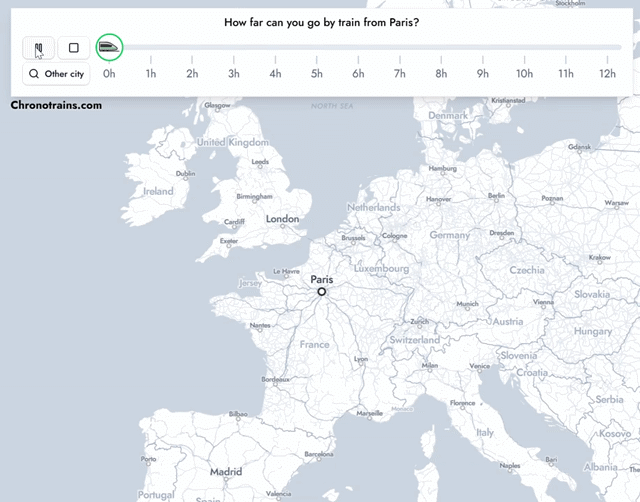Screen dimensions: 640x502
Task: Click the Netherlands country label
Action: [x=373, y=207]
